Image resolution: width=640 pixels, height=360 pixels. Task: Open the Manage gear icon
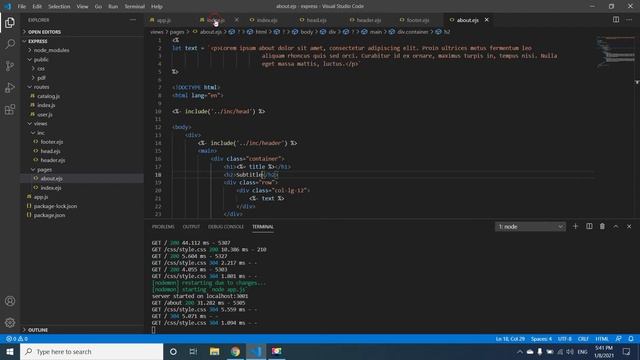[x=10, y=322]
